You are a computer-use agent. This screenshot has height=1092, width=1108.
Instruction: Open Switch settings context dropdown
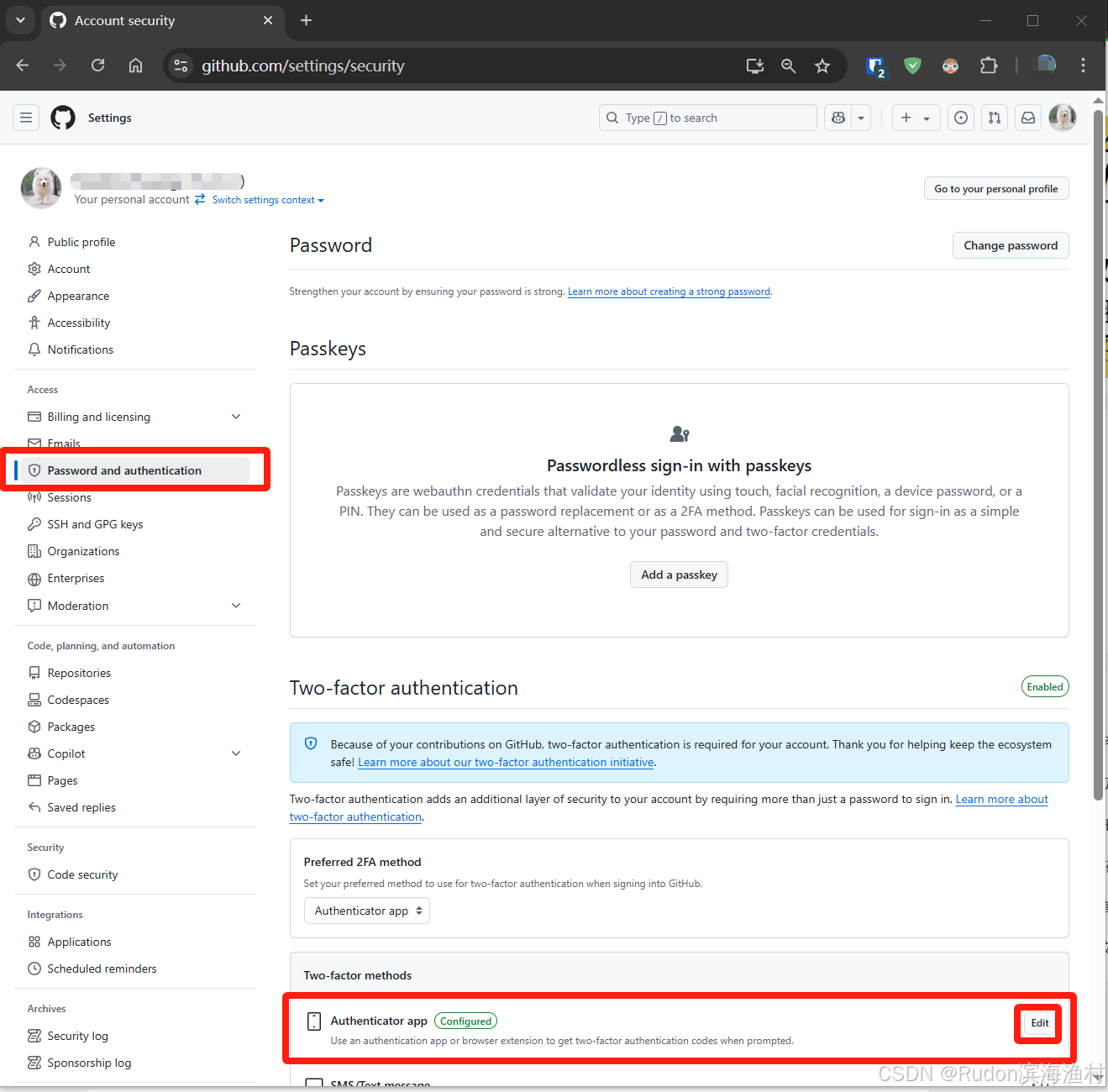point(267,200)
